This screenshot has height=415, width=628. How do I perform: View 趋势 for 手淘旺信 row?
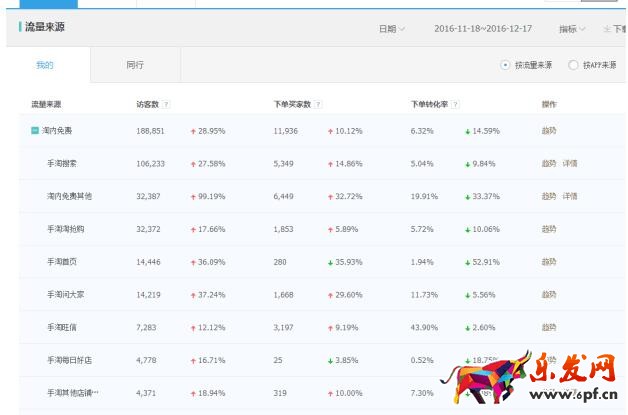click(549, 327)
